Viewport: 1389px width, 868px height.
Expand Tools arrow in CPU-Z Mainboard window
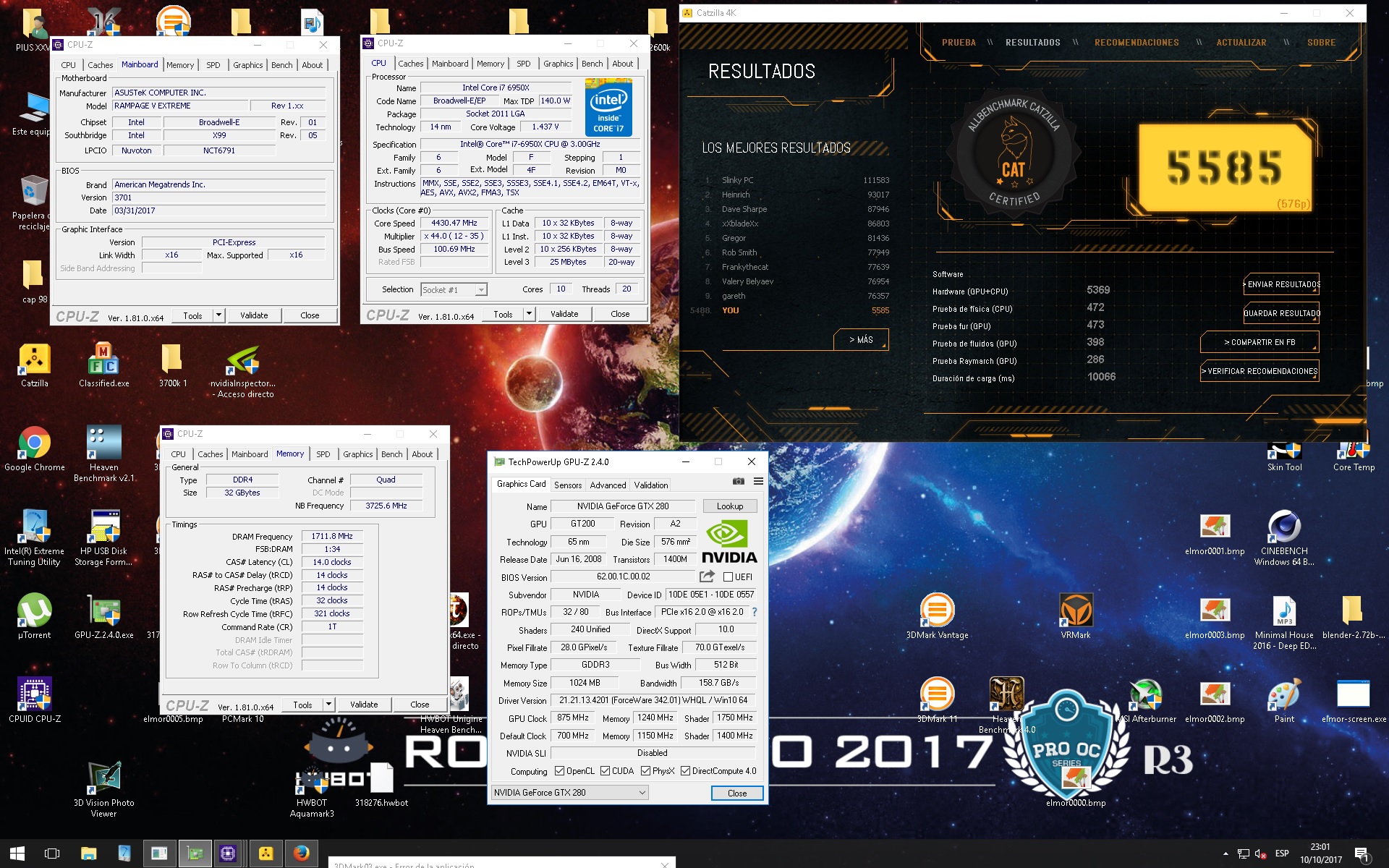[219, 315]
